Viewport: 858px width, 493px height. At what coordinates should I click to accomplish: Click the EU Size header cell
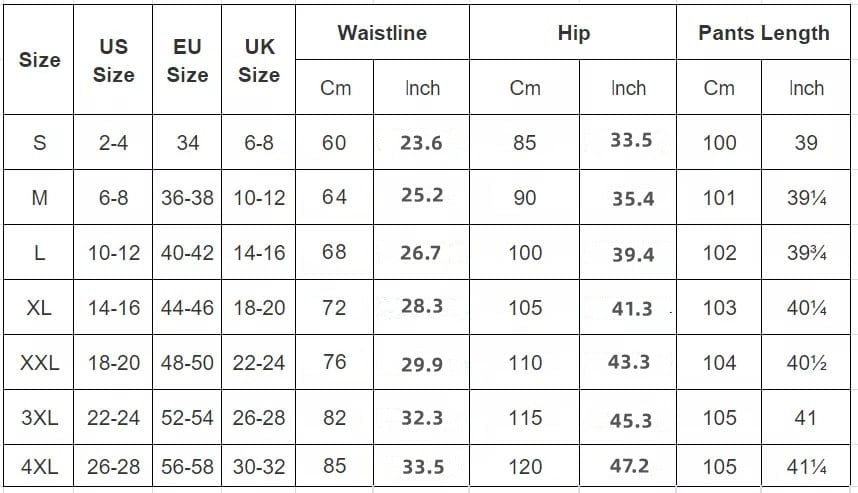187,60
